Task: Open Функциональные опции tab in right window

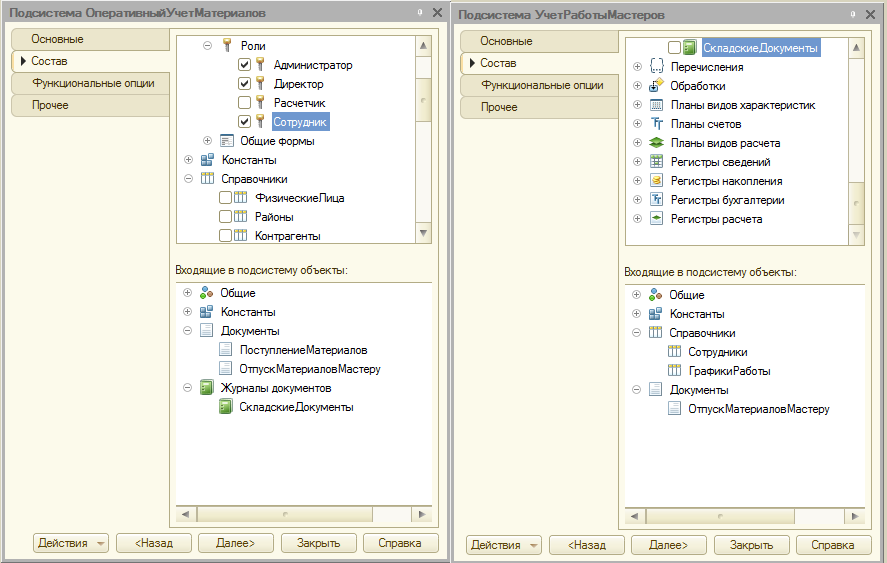Action: click(x=540, y=85)
